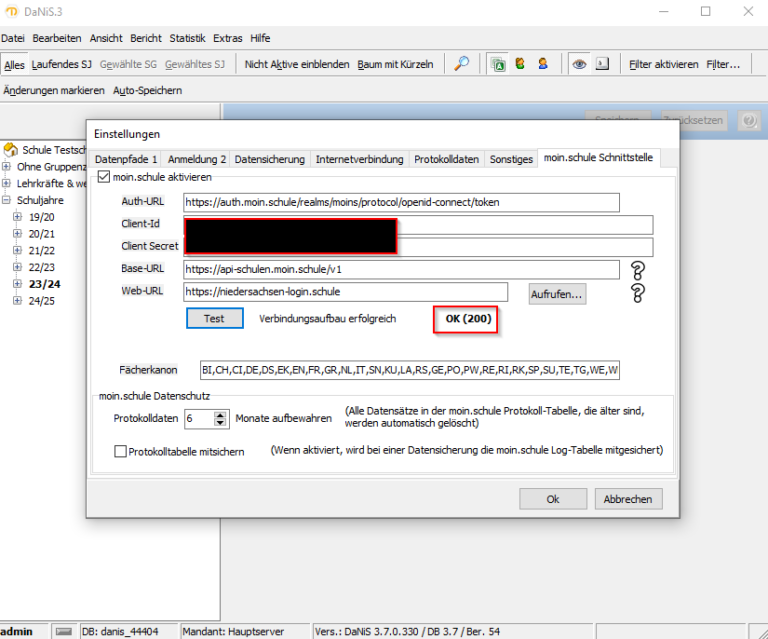
Task: Enable Protokolltabelle mitsichern checkbox
Action: pyautogui.click(x=121, y=451)
